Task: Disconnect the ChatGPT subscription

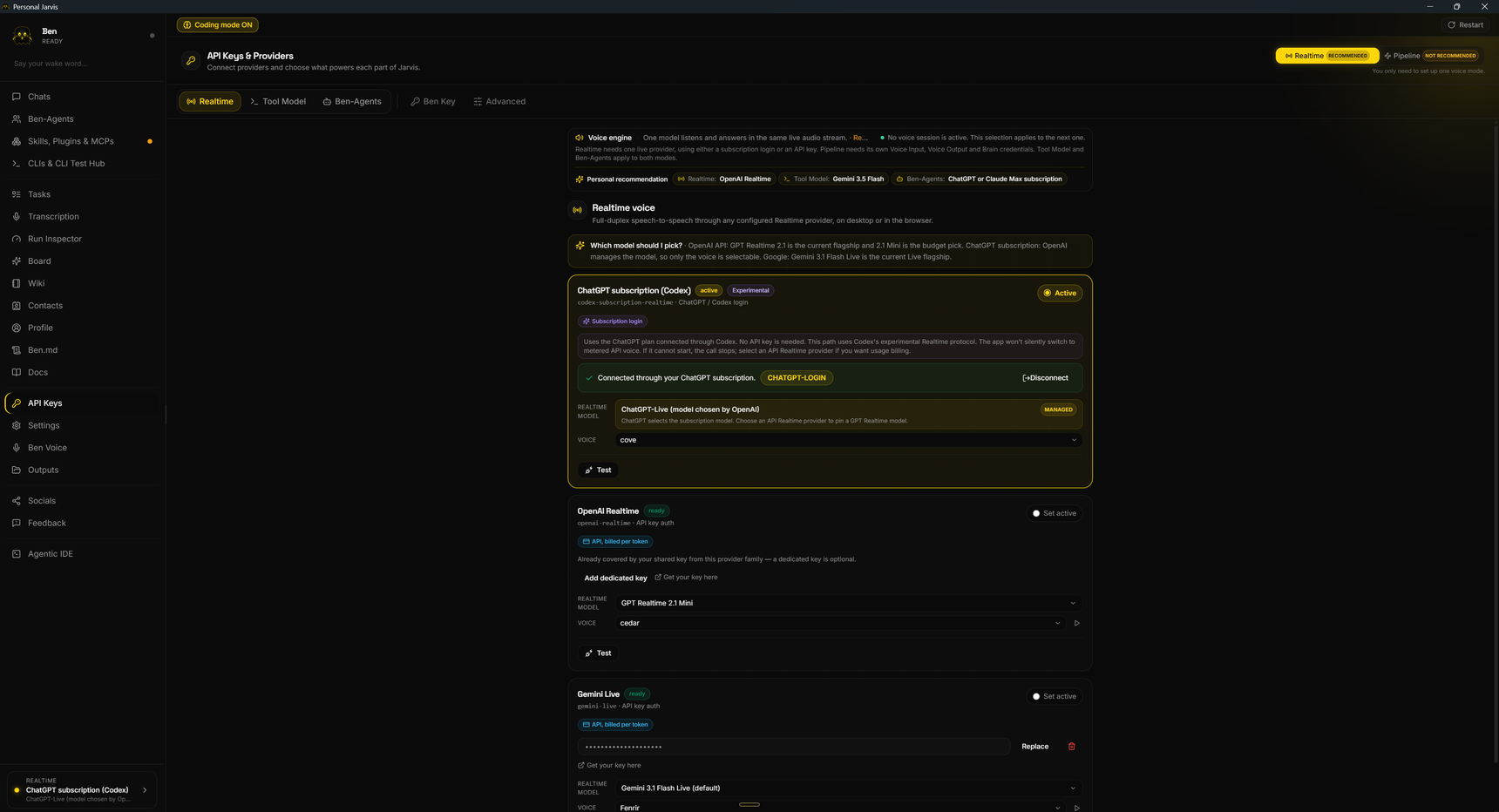Action: coord(1045,378)
